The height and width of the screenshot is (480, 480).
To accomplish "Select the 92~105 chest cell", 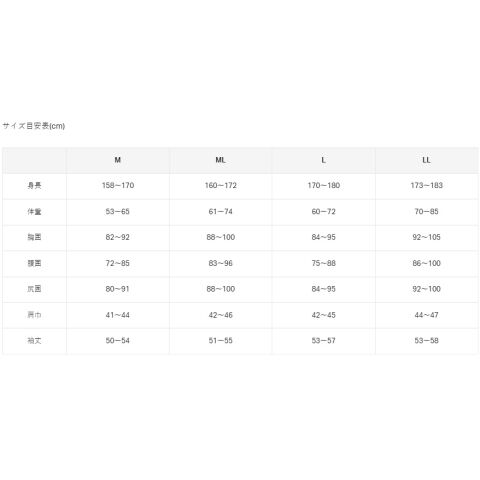I will coord(427,237).
